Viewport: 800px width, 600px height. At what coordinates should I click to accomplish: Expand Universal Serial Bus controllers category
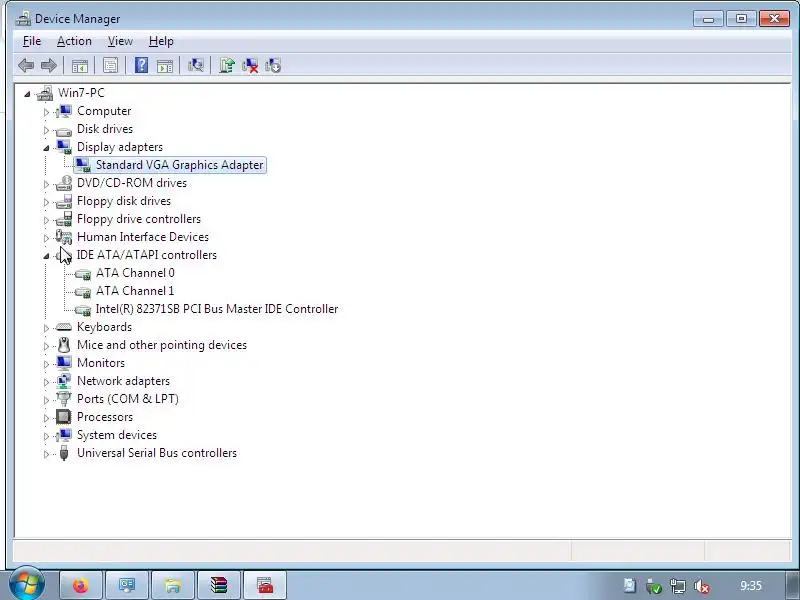[46, 454]
